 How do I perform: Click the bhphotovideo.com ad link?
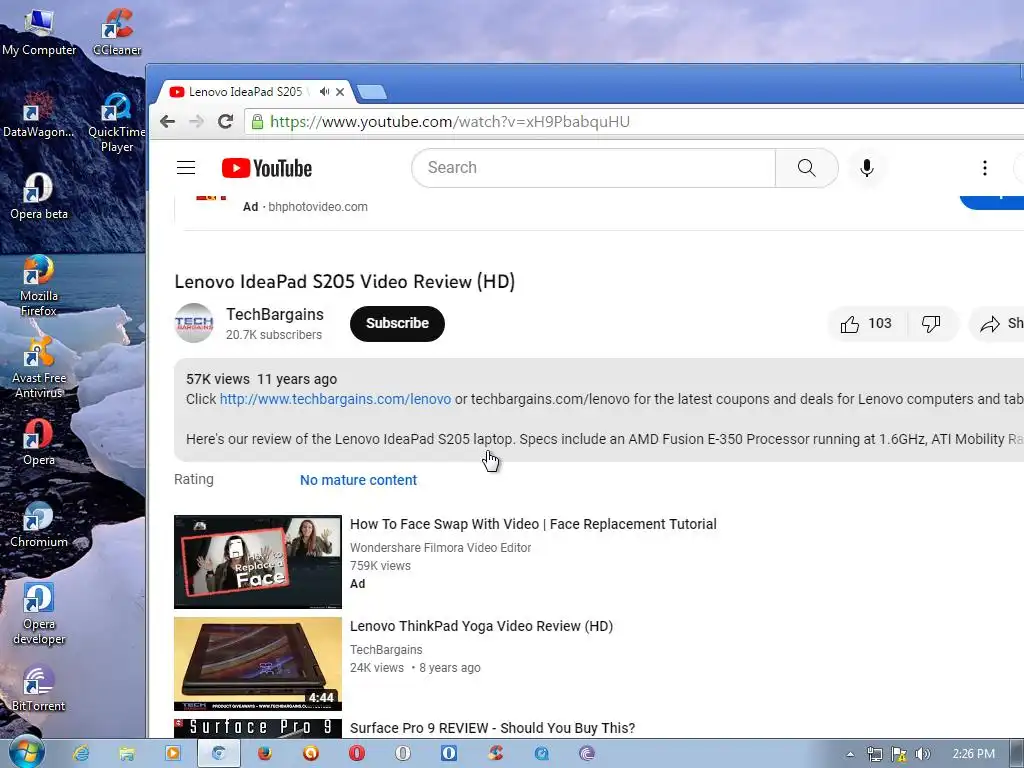(317, 206)
